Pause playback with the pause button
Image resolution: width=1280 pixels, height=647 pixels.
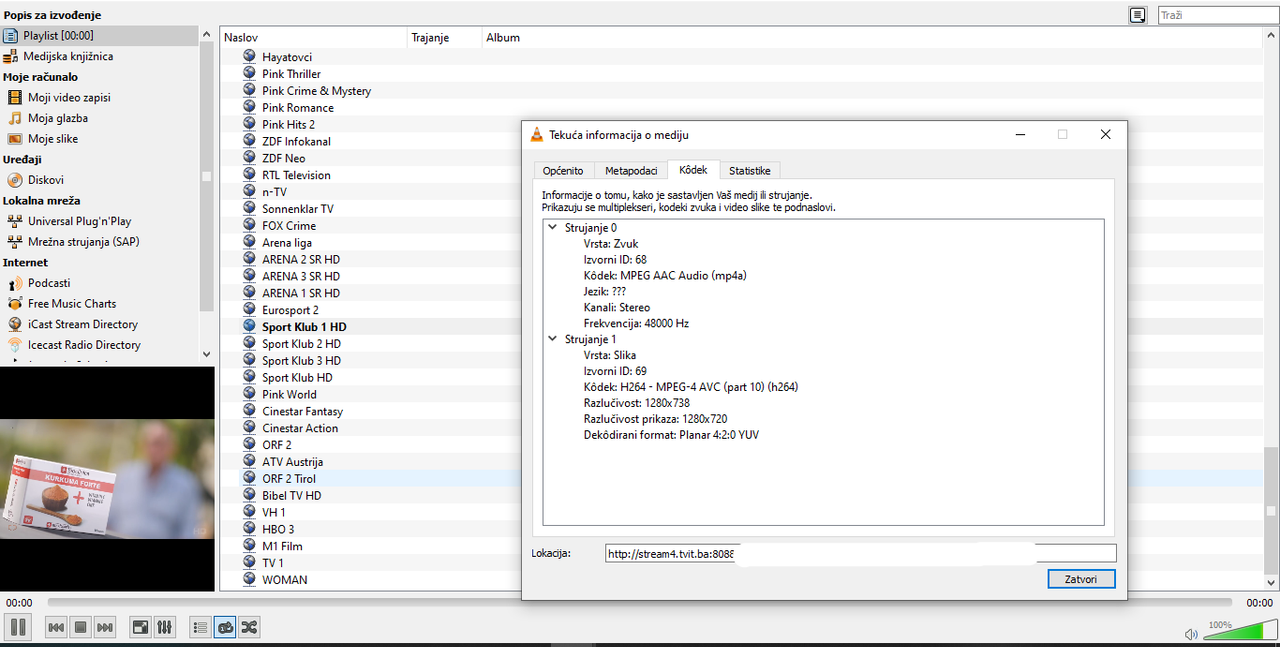coord(18,627)
